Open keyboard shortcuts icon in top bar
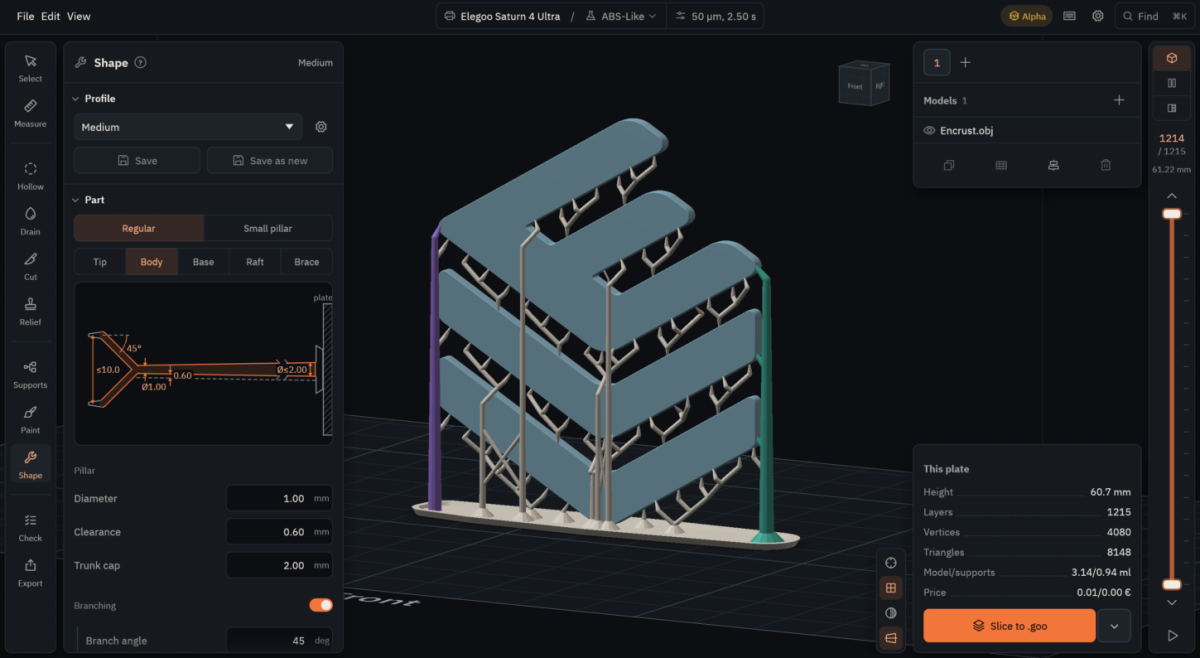Viewport: 1200px width, 658px height. point(1070,16)
